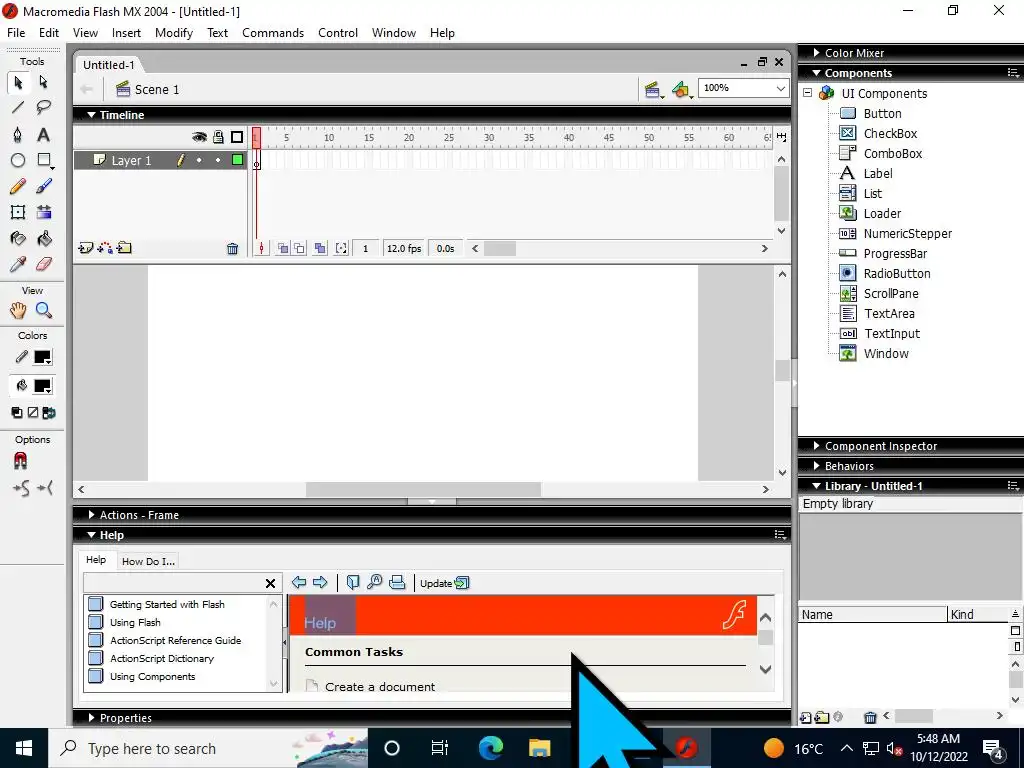Open the stage zoom 100% dropdown
The image size is (1024, 768).
tap(780, 88)
